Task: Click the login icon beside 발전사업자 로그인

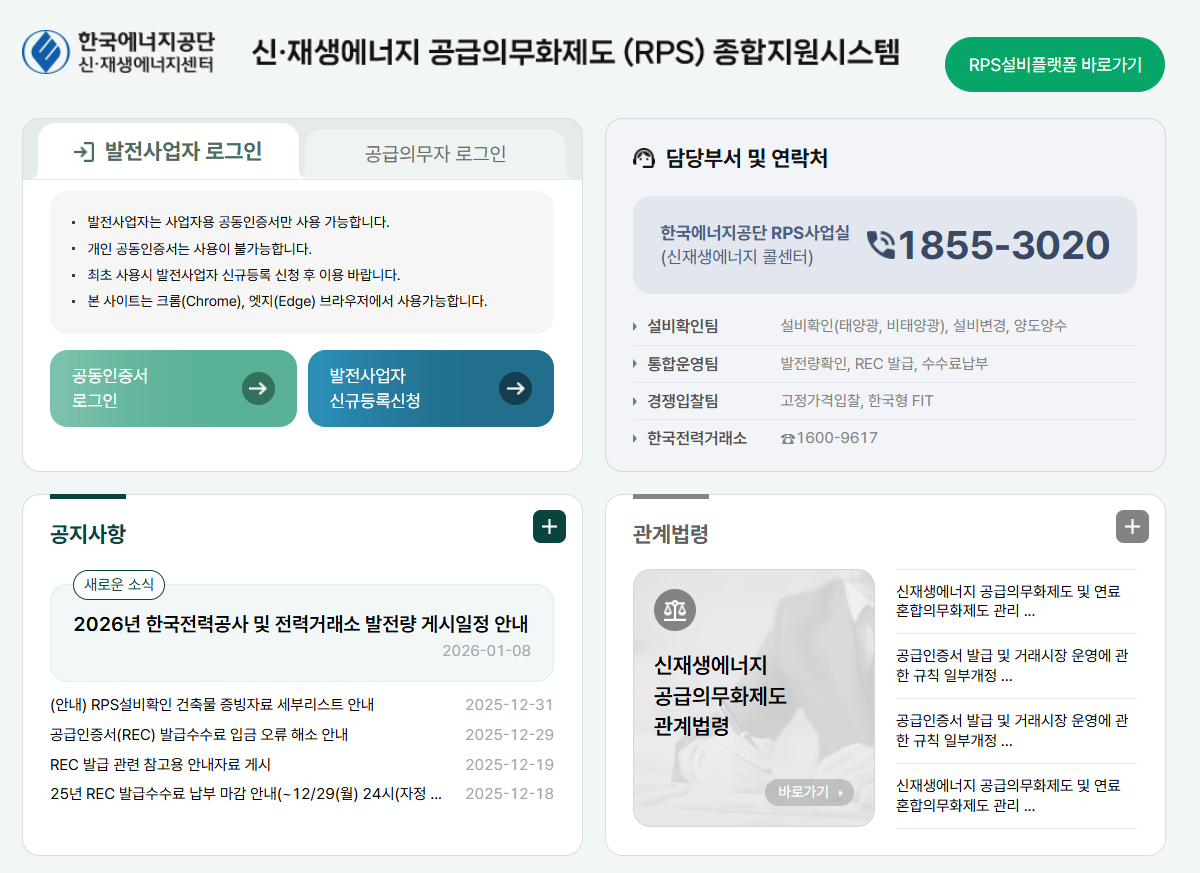Action: tap(84, 152)
